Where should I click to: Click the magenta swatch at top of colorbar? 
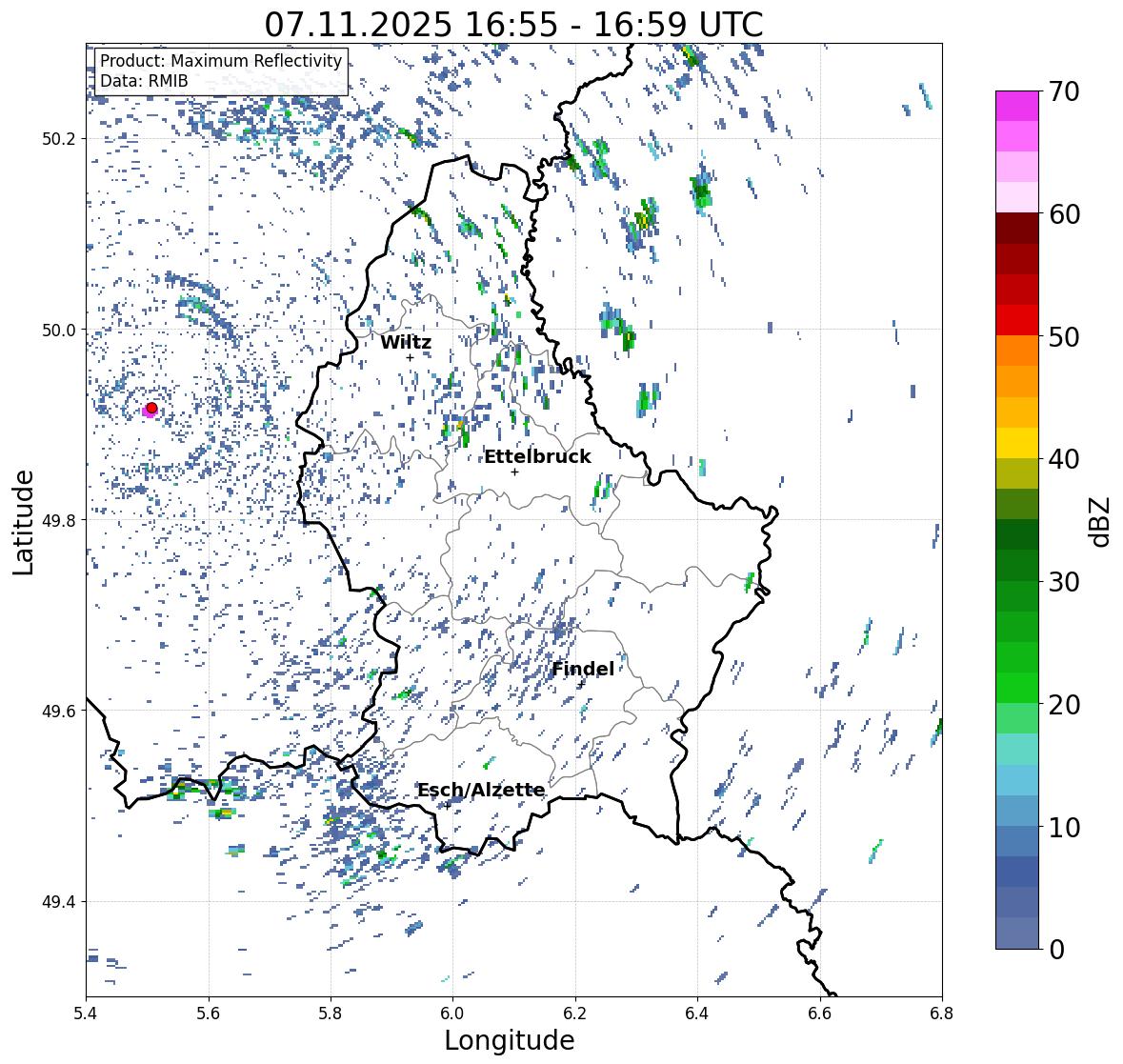point(1017,106)
